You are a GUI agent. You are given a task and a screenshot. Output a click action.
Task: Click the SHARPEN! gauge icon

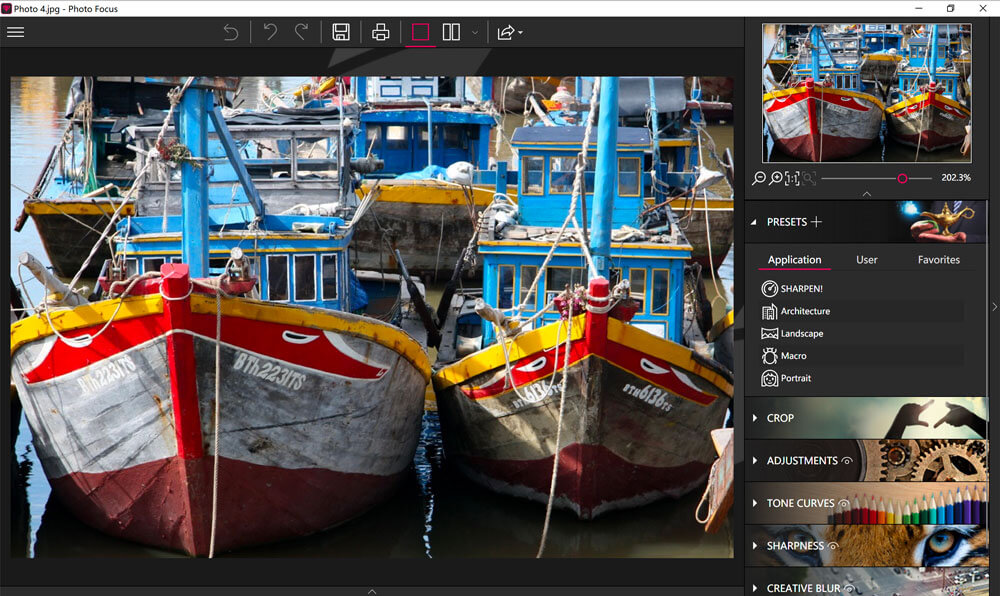(769, 288)
